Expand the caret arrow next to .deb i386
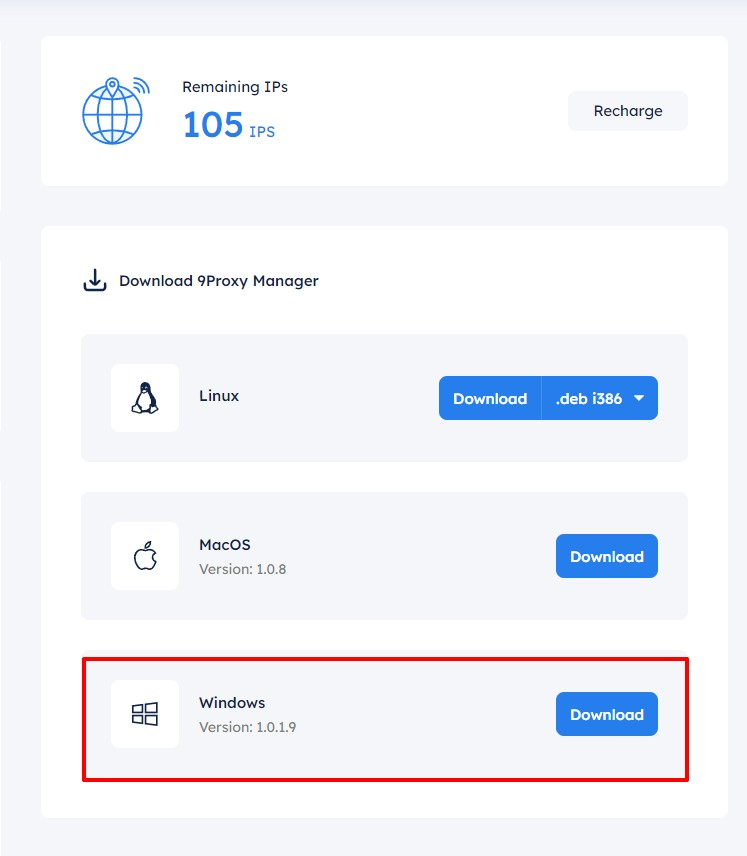 click(x=639, y=398)
